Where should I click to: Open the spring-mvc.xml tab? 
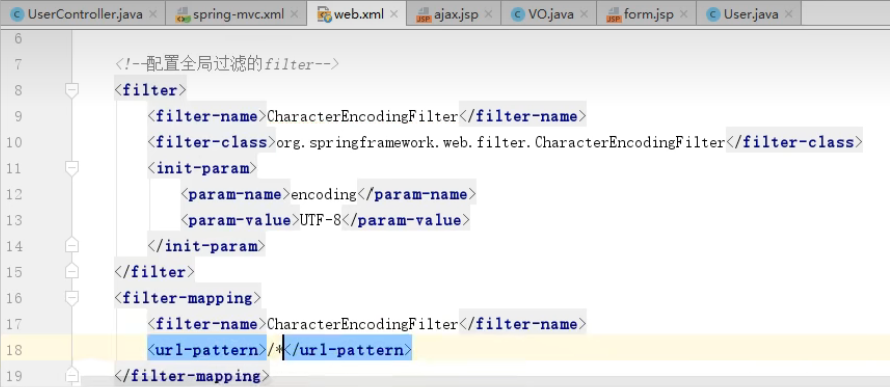[236, 14]
